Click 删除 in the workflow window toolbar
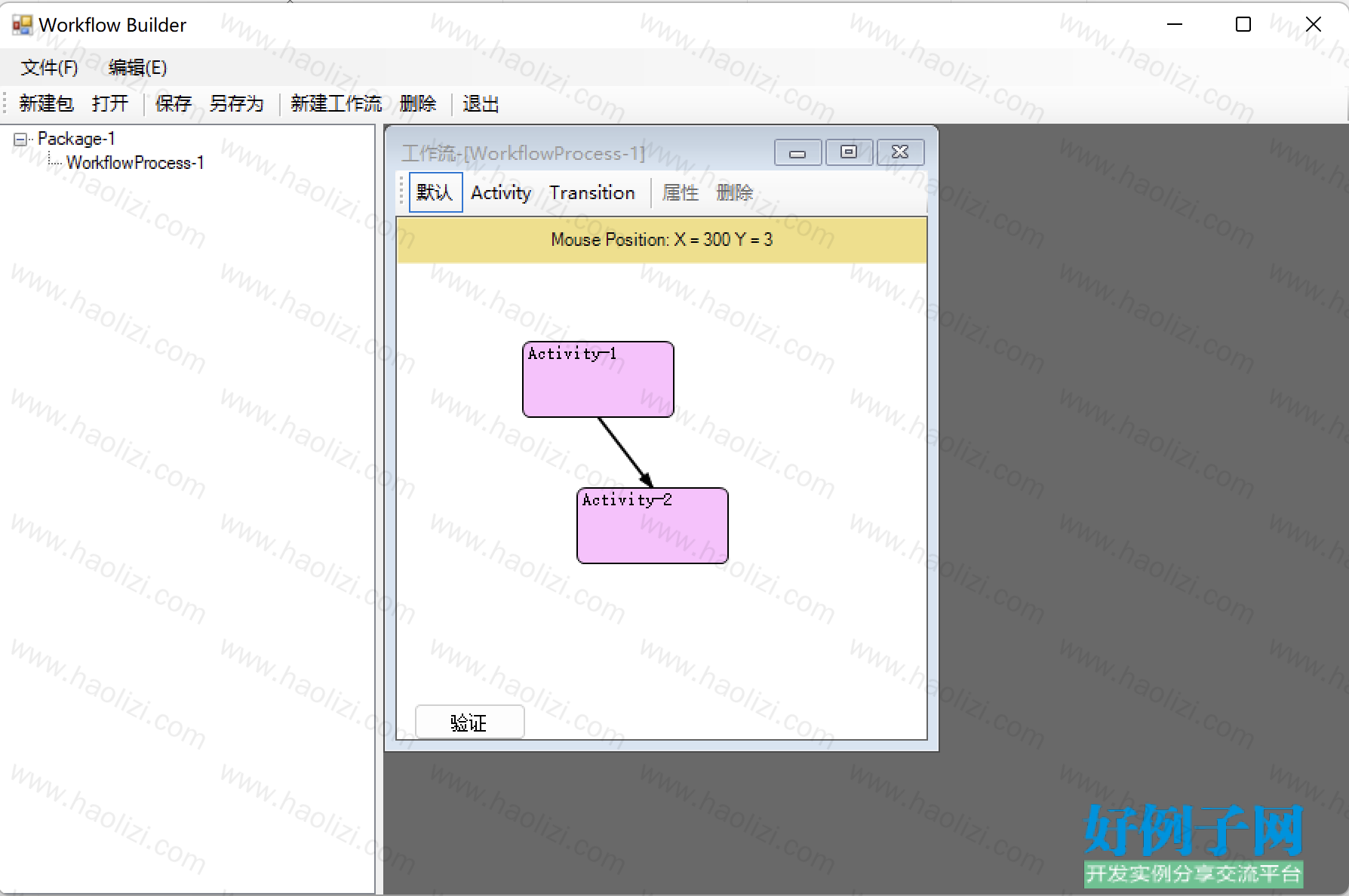Viewport: 1349px width, 896px height. pos(735,193)
